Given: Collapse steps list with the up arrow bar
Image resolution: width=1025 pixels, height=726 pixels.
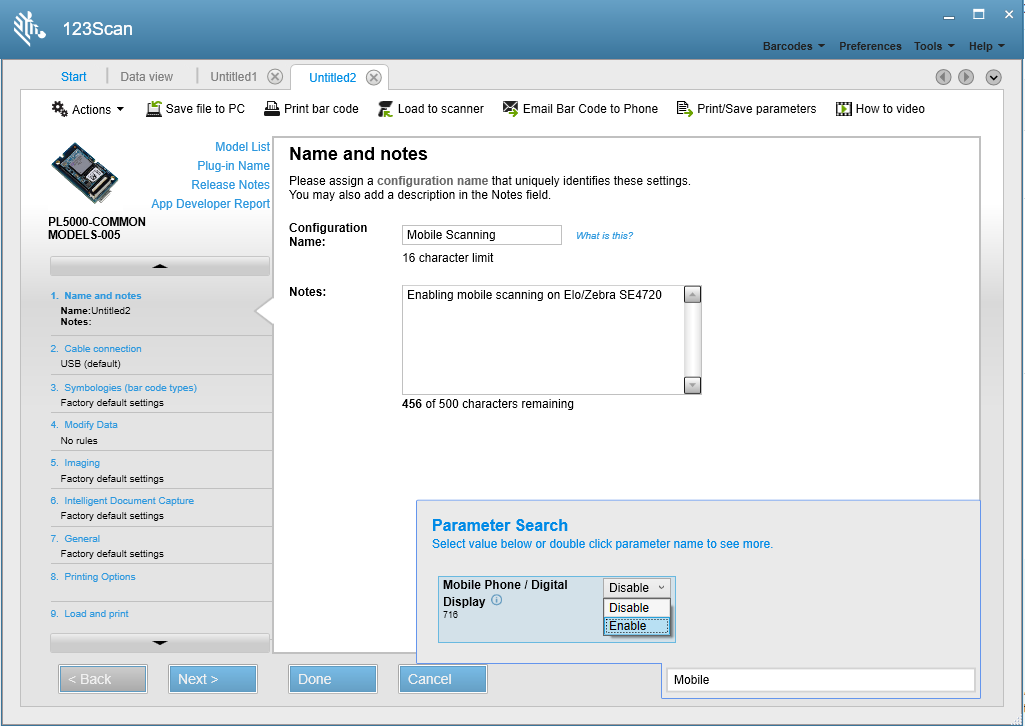Looking at the screenshot, I should [x=160, y=266].
